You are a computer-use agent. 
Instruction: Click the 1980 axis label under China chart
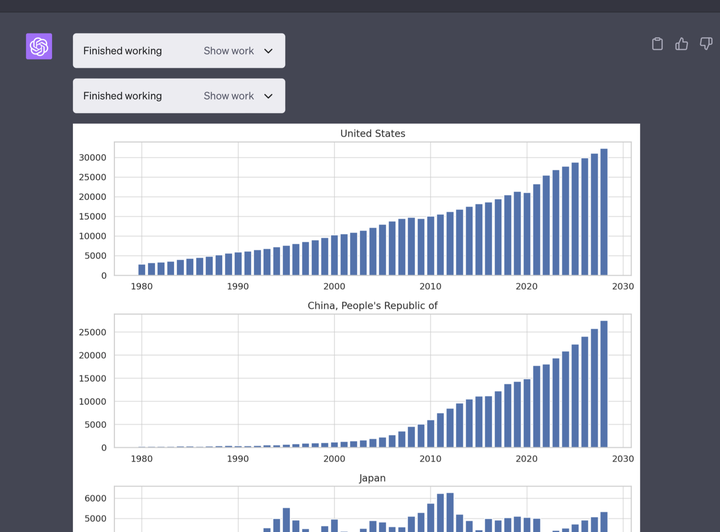tap(141, 459)
